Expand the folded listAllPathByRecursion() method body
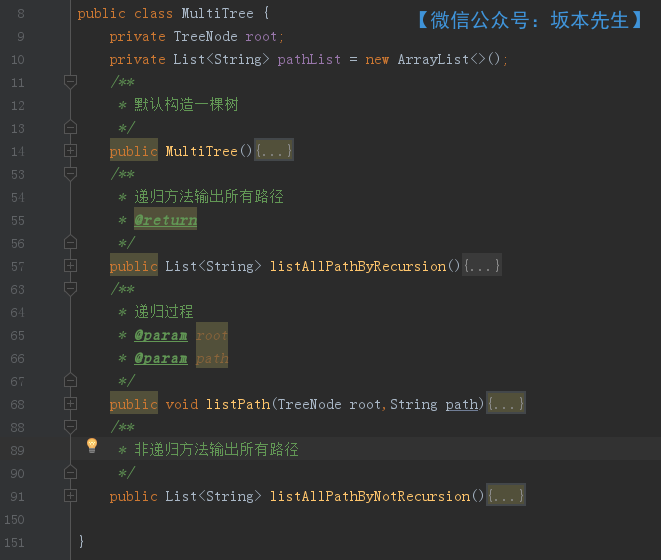 [x=482, y=266]
